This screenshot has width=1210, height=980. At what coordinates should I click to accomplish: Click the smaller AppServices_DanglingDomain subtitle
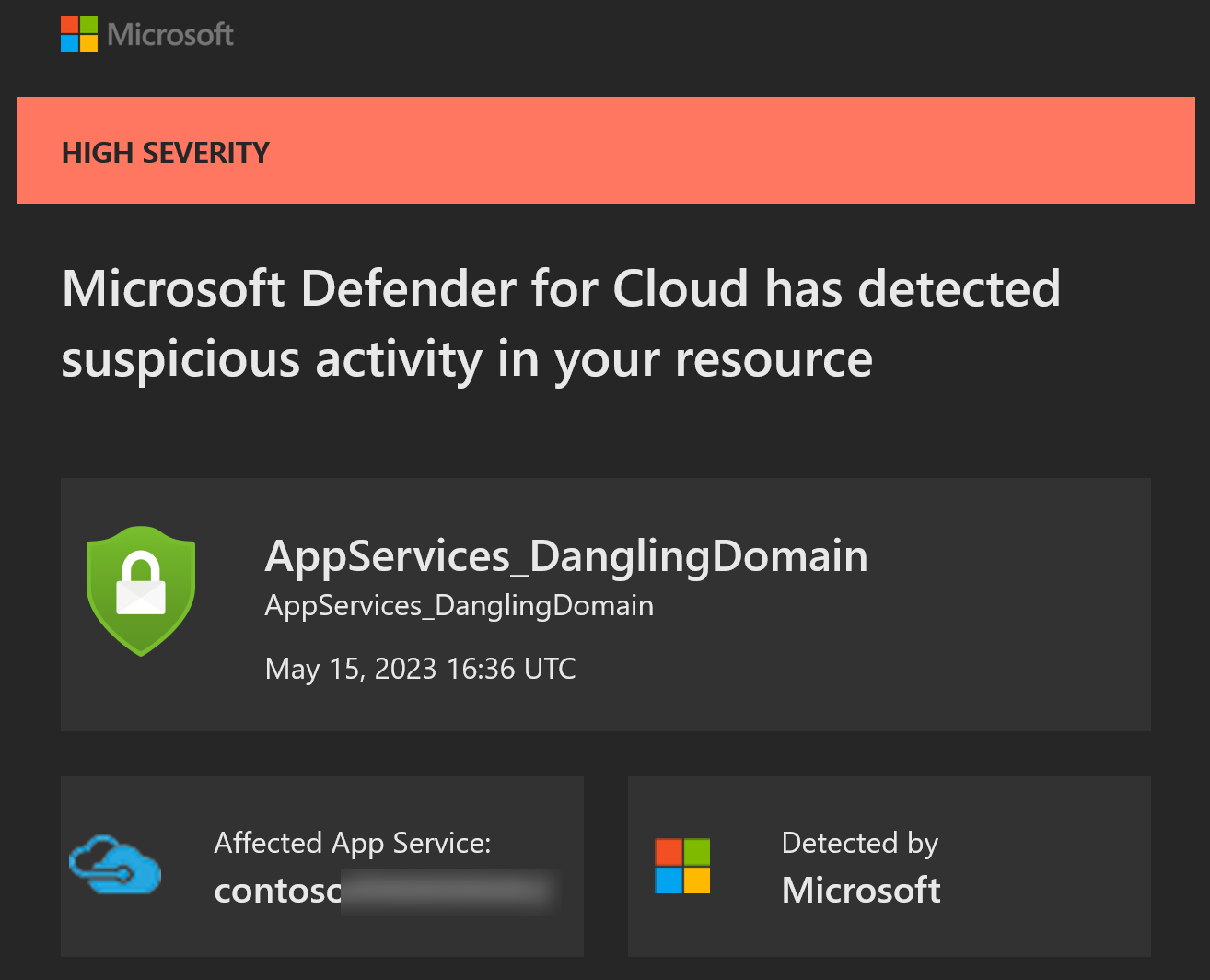[x=460, y=606]
